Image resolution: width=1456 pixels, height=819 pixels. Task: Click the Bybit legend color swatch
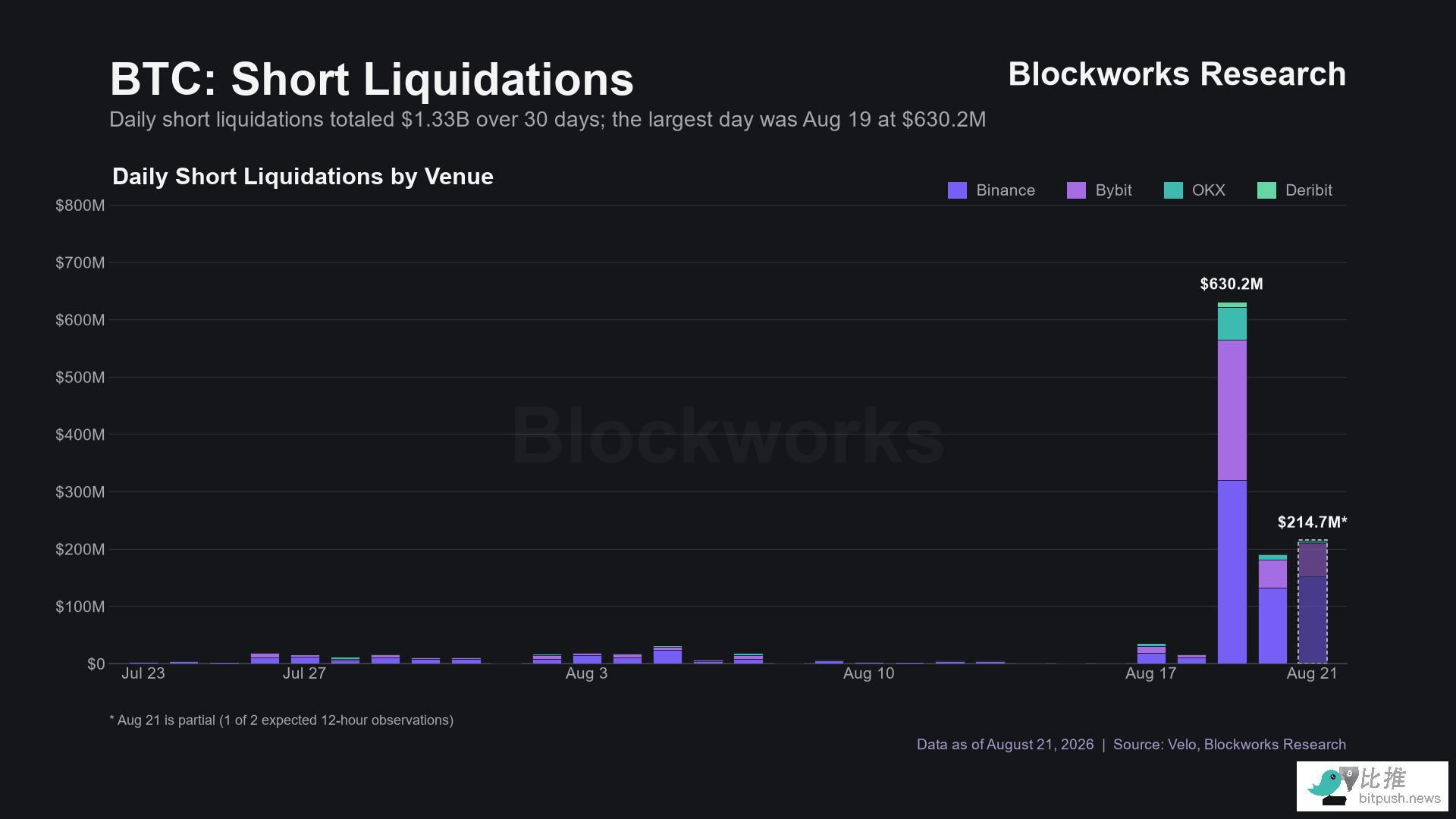click(1076, 190)
